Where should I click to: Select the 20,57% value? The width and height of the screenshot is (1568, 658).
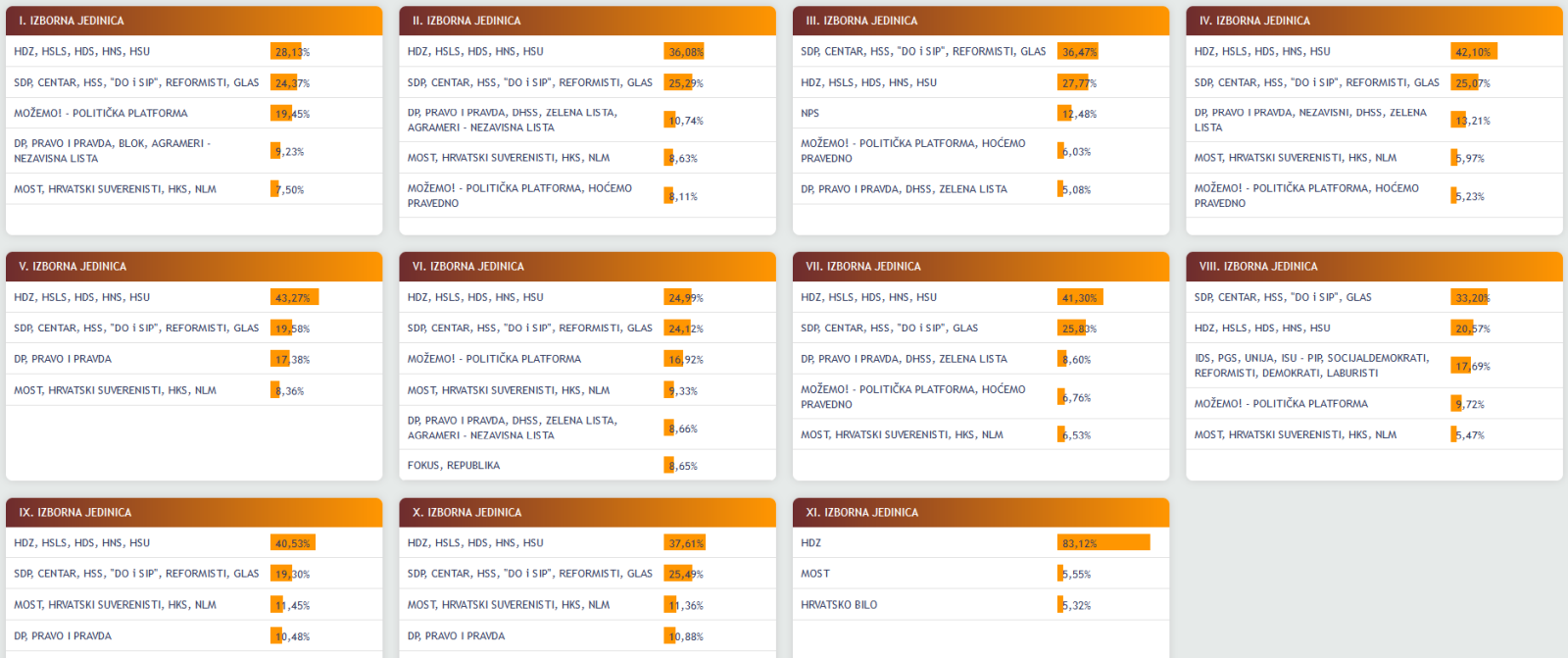point(1473,329)
